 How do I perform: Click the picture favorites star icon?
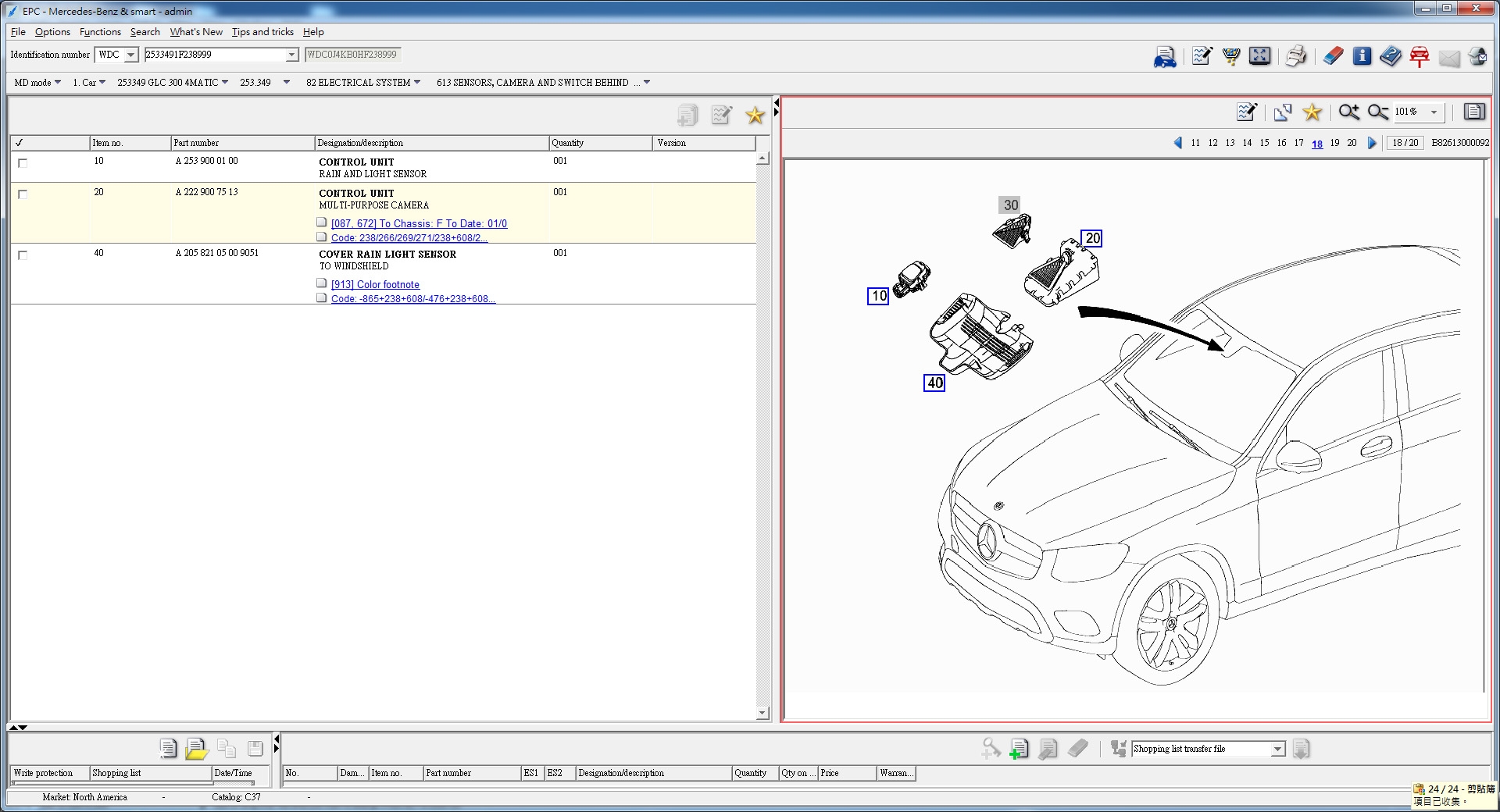tap(1312, 112)
